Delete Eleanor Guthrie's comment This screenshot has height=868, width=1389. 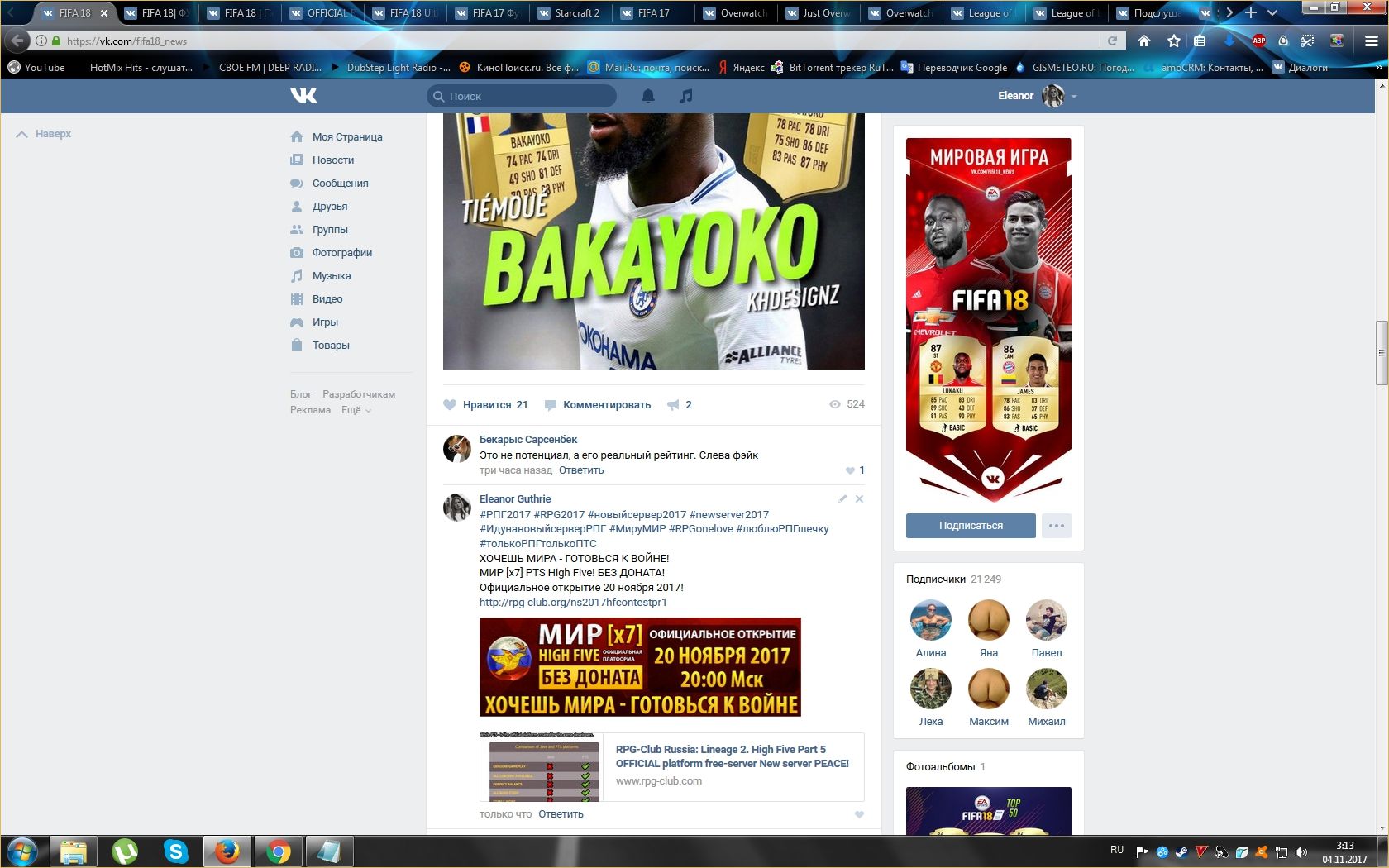[x=859, y=498]
